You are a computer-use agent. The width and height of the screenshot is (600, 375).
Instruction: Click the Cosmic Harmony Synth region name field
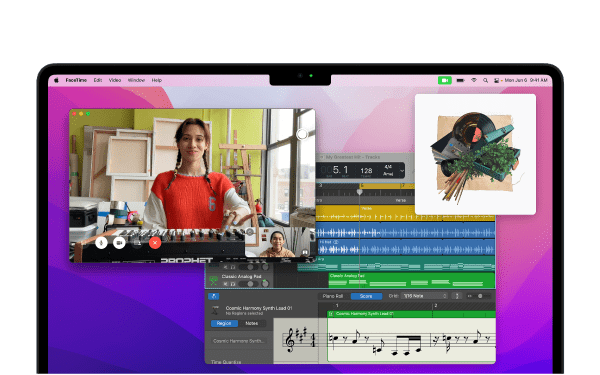[238, 341]
